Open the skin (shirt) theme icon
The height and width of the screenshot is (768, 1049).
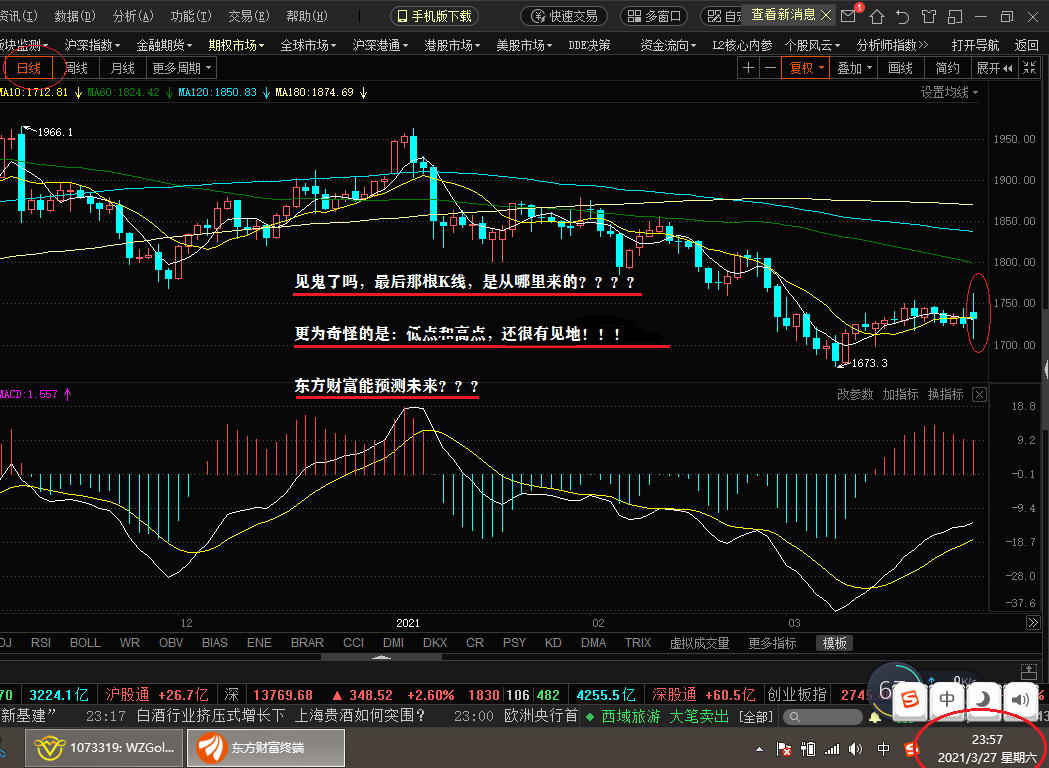[x=929, y=17]
